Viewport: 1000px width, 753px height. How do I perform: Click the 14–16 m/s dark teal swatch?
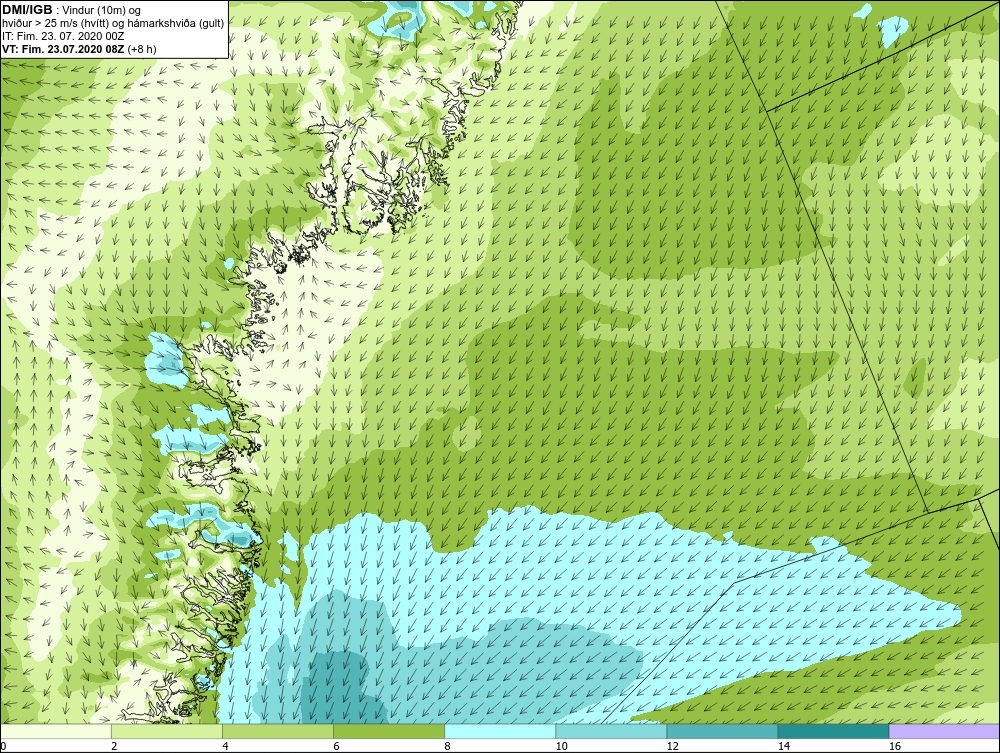pyautogui.click(x=833, y=731)
